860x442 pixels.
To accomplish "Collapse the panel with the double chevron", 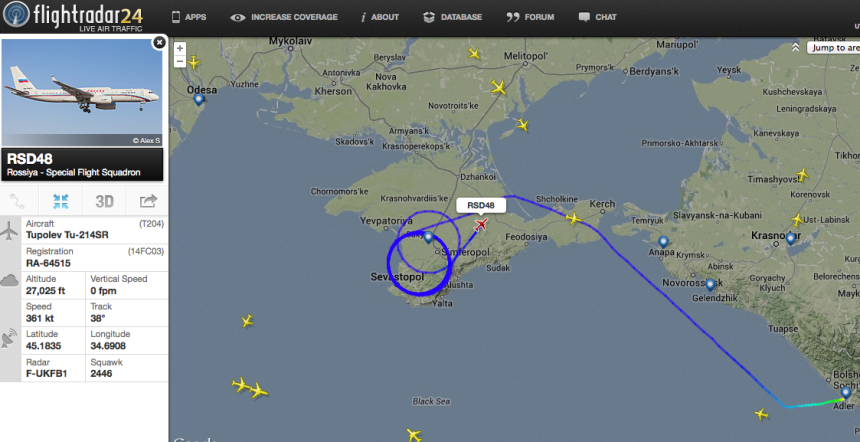I will [795, 48].
